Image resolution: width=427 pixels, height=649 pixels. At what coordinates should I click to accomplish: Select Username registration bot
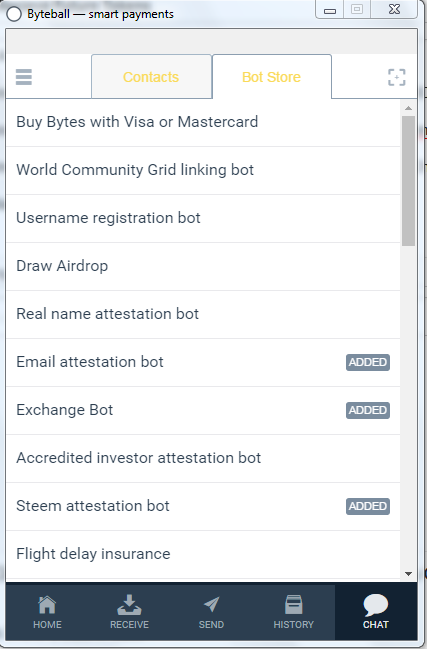203,219
